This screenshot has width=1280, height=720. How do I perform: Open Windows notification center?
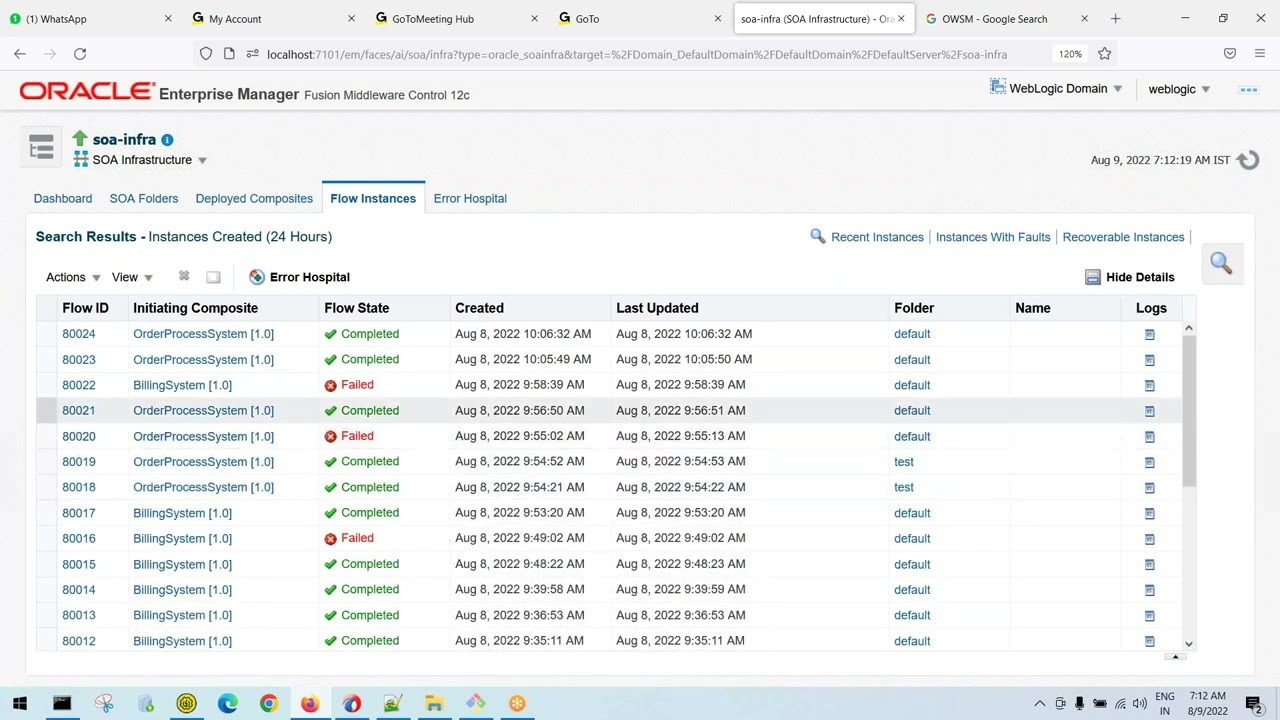[x=1254, y=703]
